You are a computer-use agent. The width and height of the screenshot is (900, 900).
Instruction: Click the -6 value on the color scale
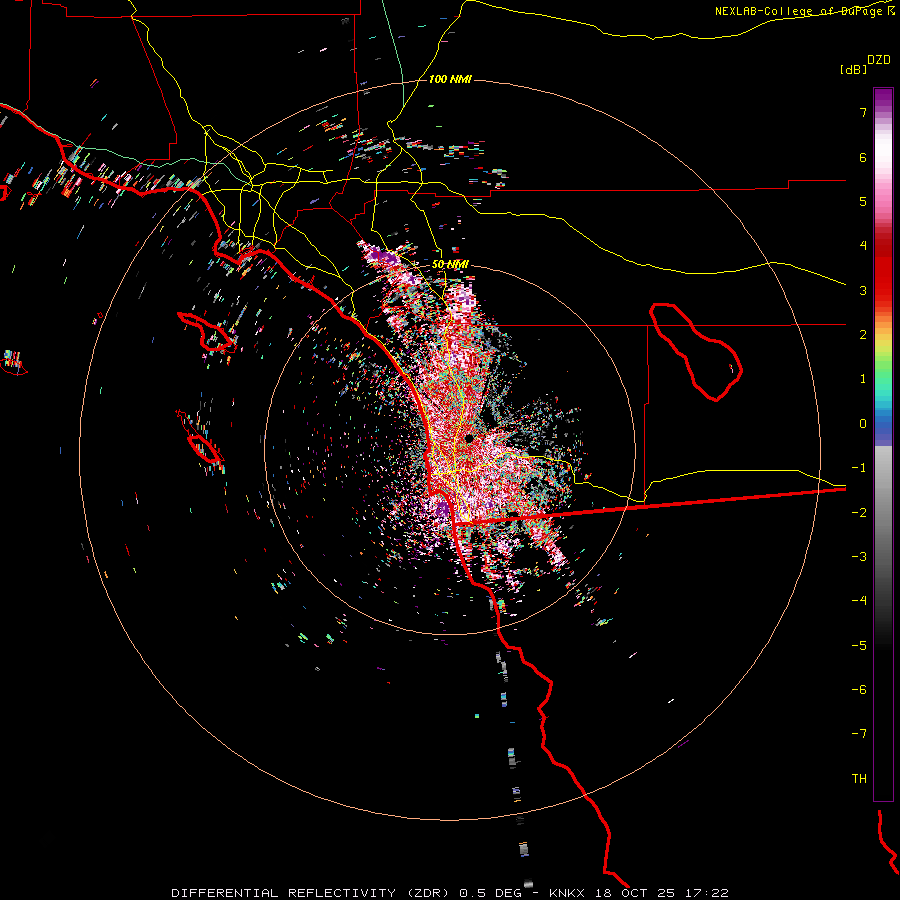point(859,690)
